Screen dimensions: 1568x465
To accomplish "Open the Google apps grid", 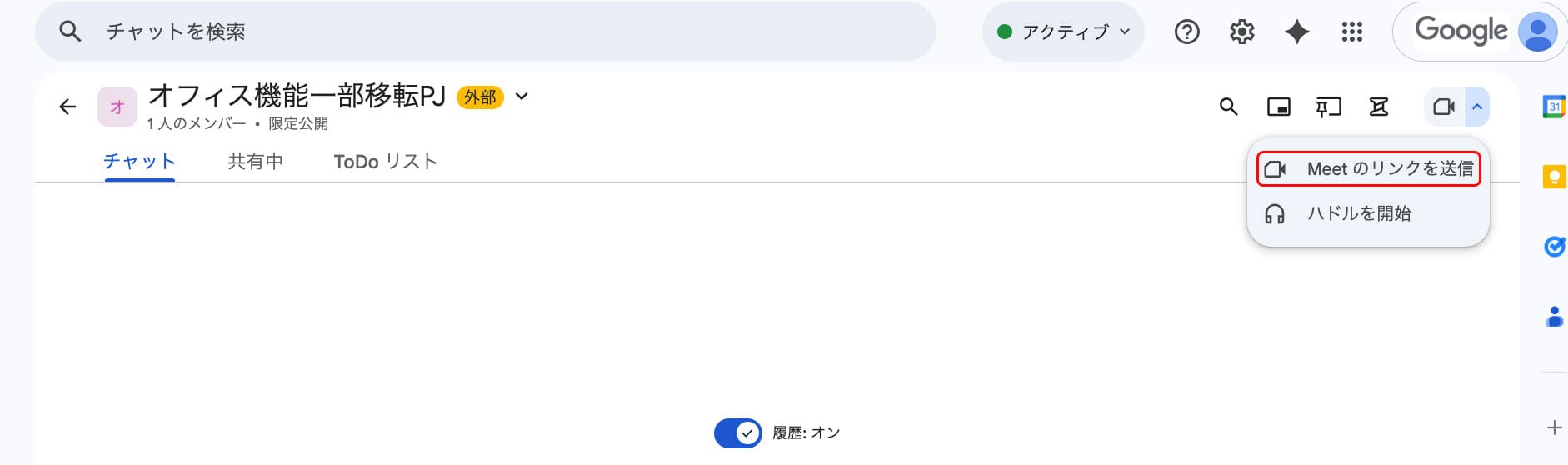I will click(x=1351, y=32).
